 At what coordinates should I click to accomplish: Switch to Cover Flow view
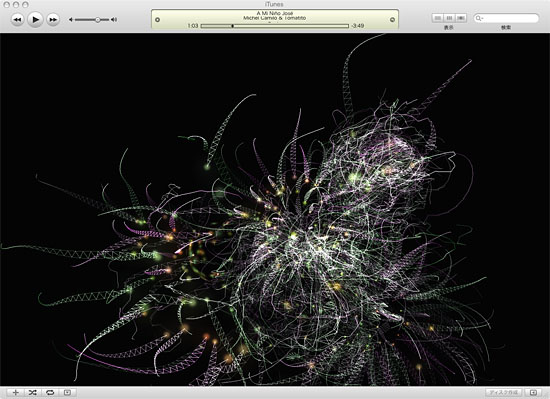coord(461,18)
